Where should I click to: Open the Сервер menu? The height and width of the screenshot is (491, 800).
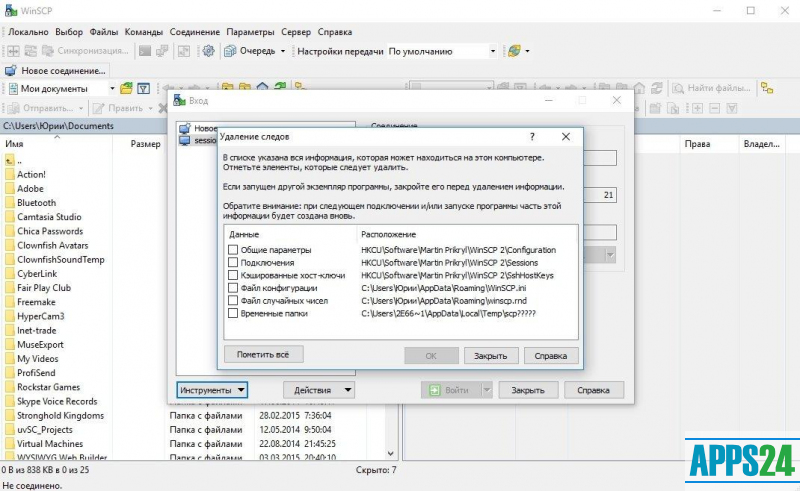tap(296, 32)
